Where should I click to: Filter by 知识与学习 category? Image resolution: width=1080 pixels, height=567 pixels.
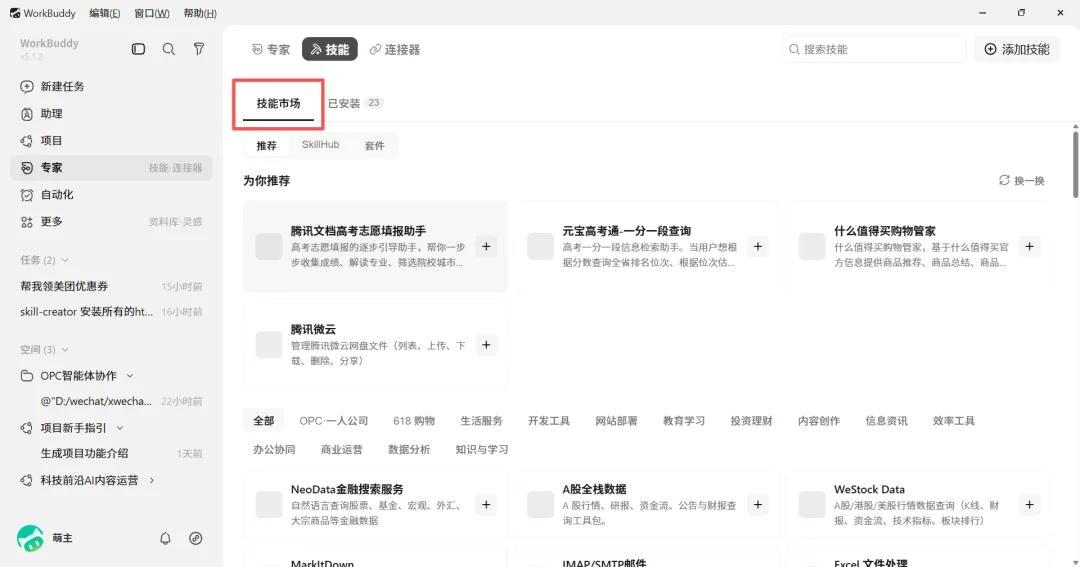482,449
